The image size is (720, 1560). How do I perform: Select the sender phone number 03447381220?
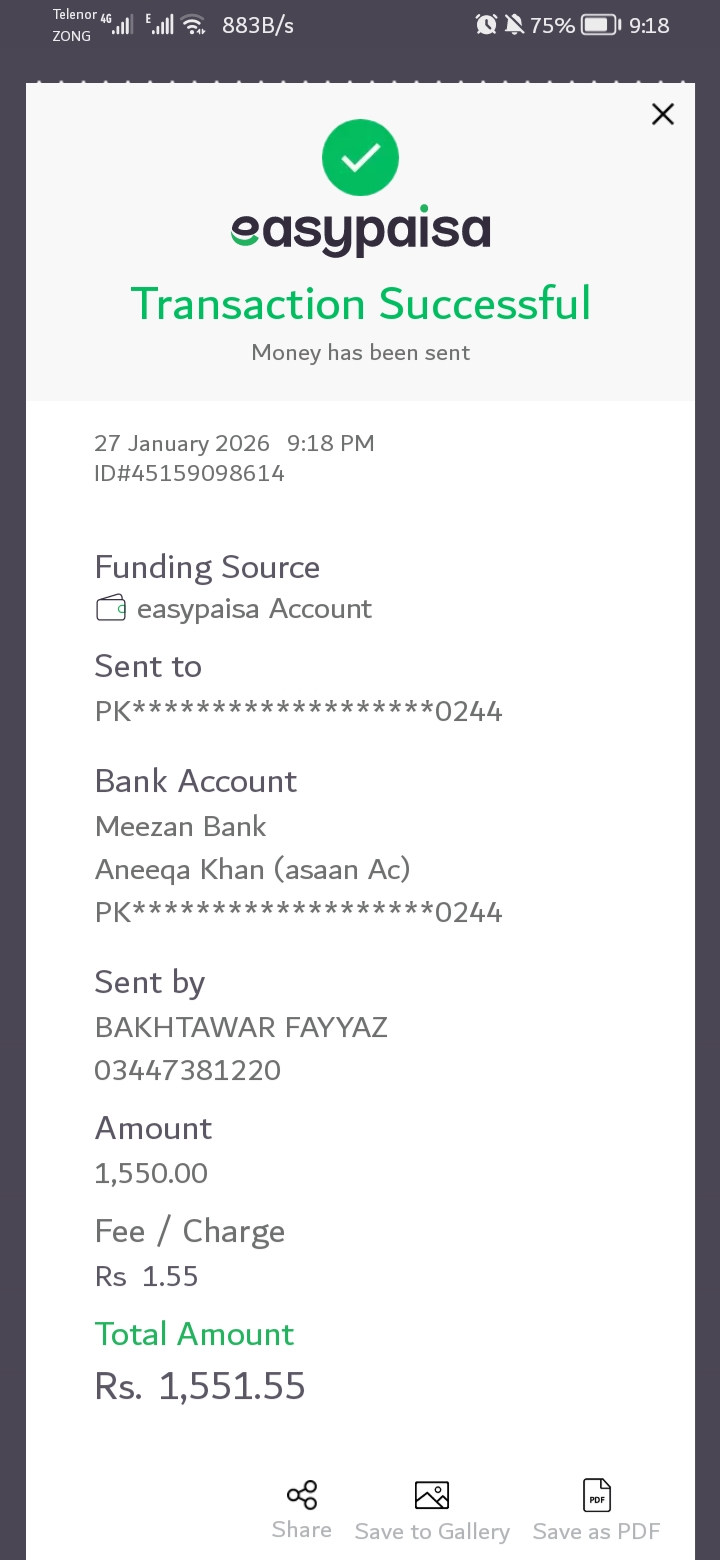tap(187, 1070)
